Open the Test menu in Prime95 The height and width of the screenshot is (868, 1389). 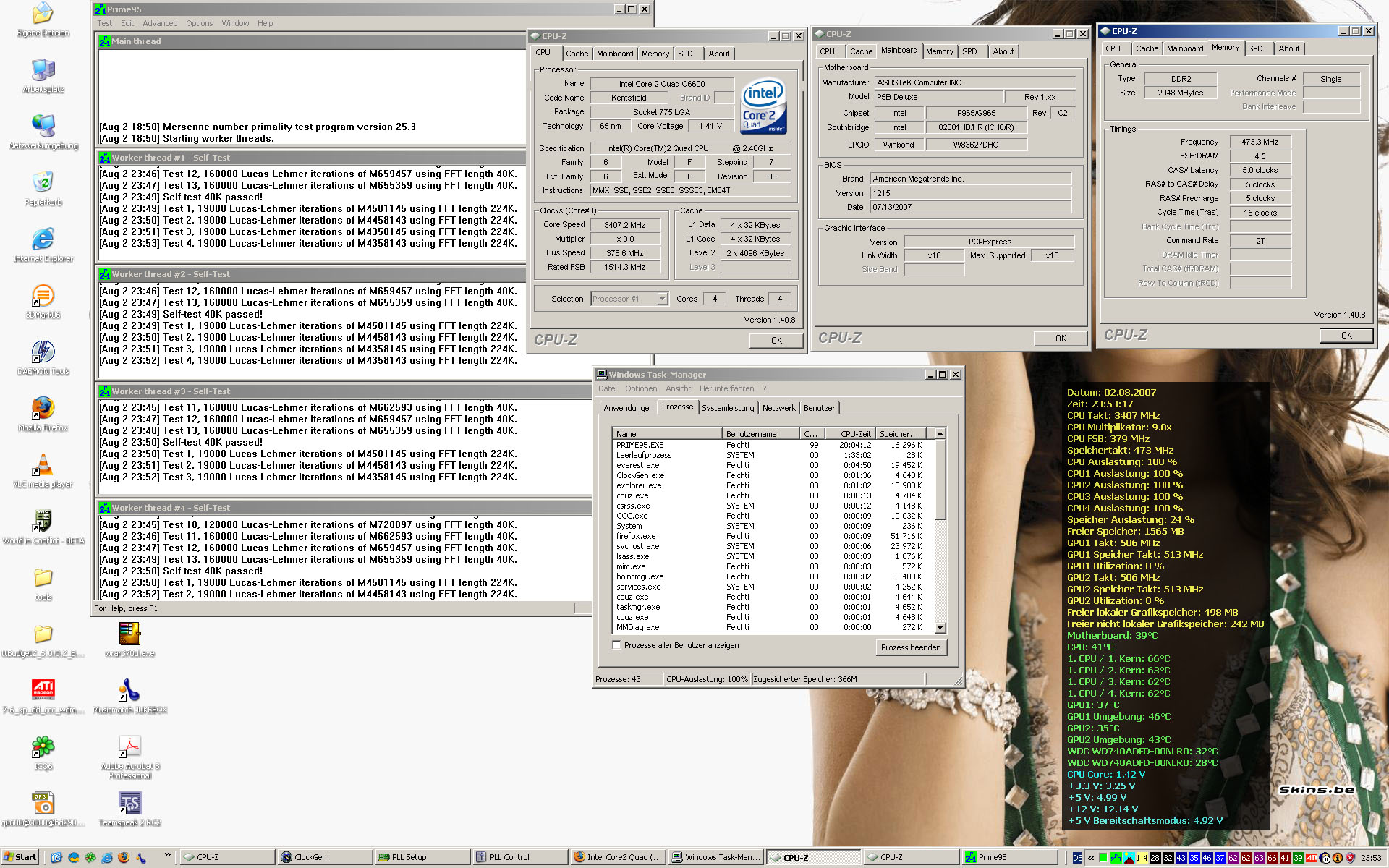pos(105,23)
